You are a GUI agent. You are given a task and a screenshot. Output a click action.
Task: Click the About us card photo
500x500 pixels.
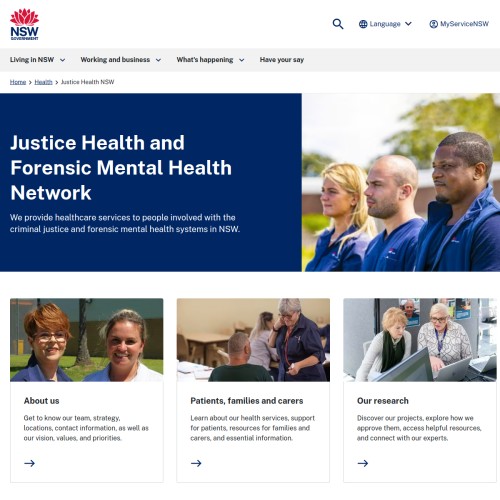[87, 340]
